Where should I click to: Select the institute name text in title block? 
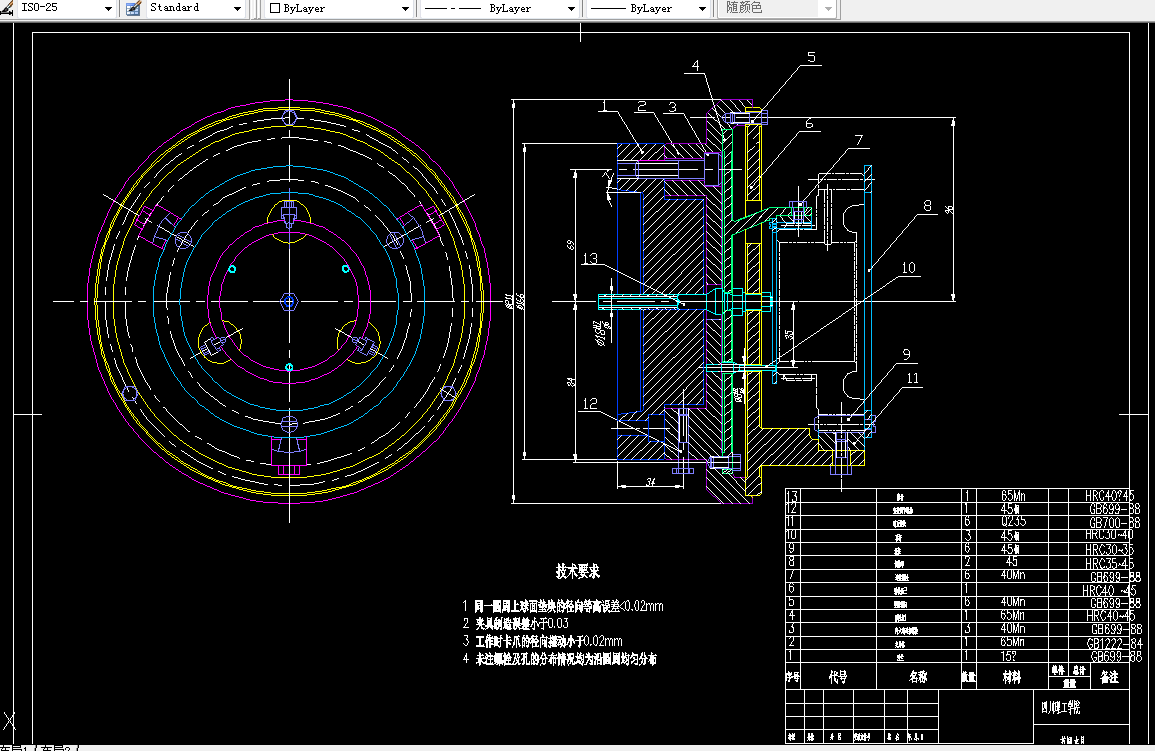[x=1060, y=708]
